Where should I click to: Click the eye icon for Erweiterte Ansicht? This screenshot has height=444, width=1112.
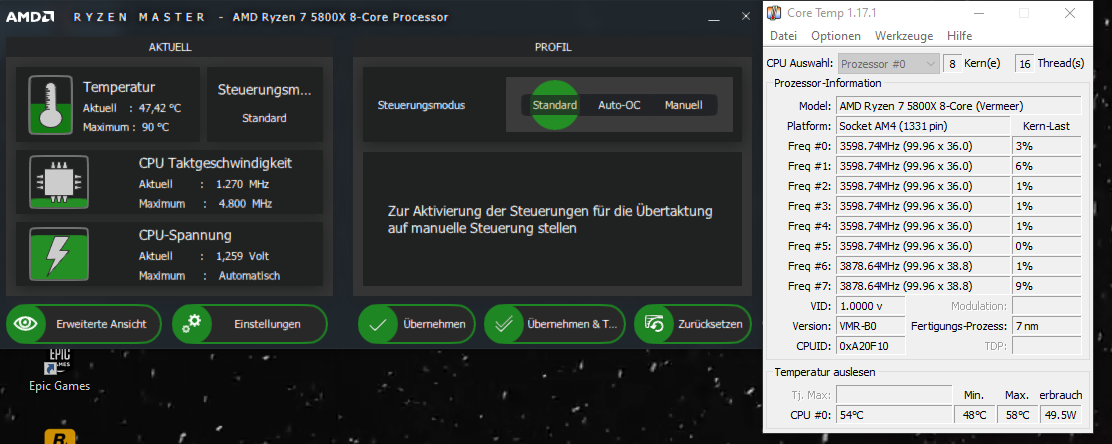click(26, 324)
